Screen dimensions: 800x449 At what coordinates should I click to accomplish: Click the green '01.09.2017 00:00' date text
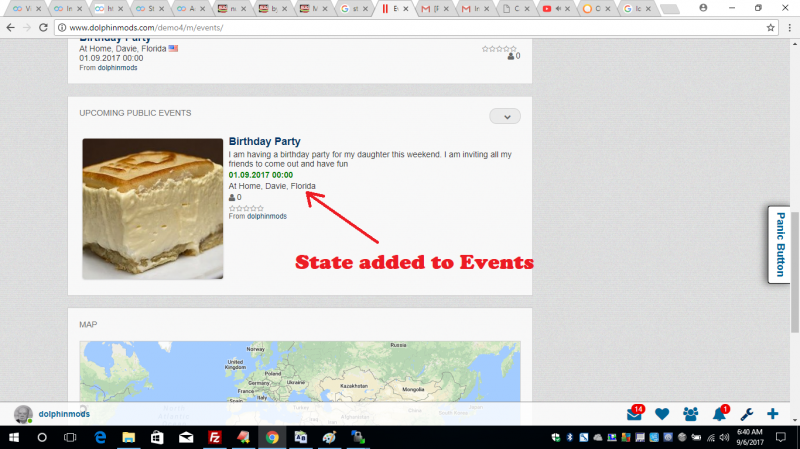point(261,175)
